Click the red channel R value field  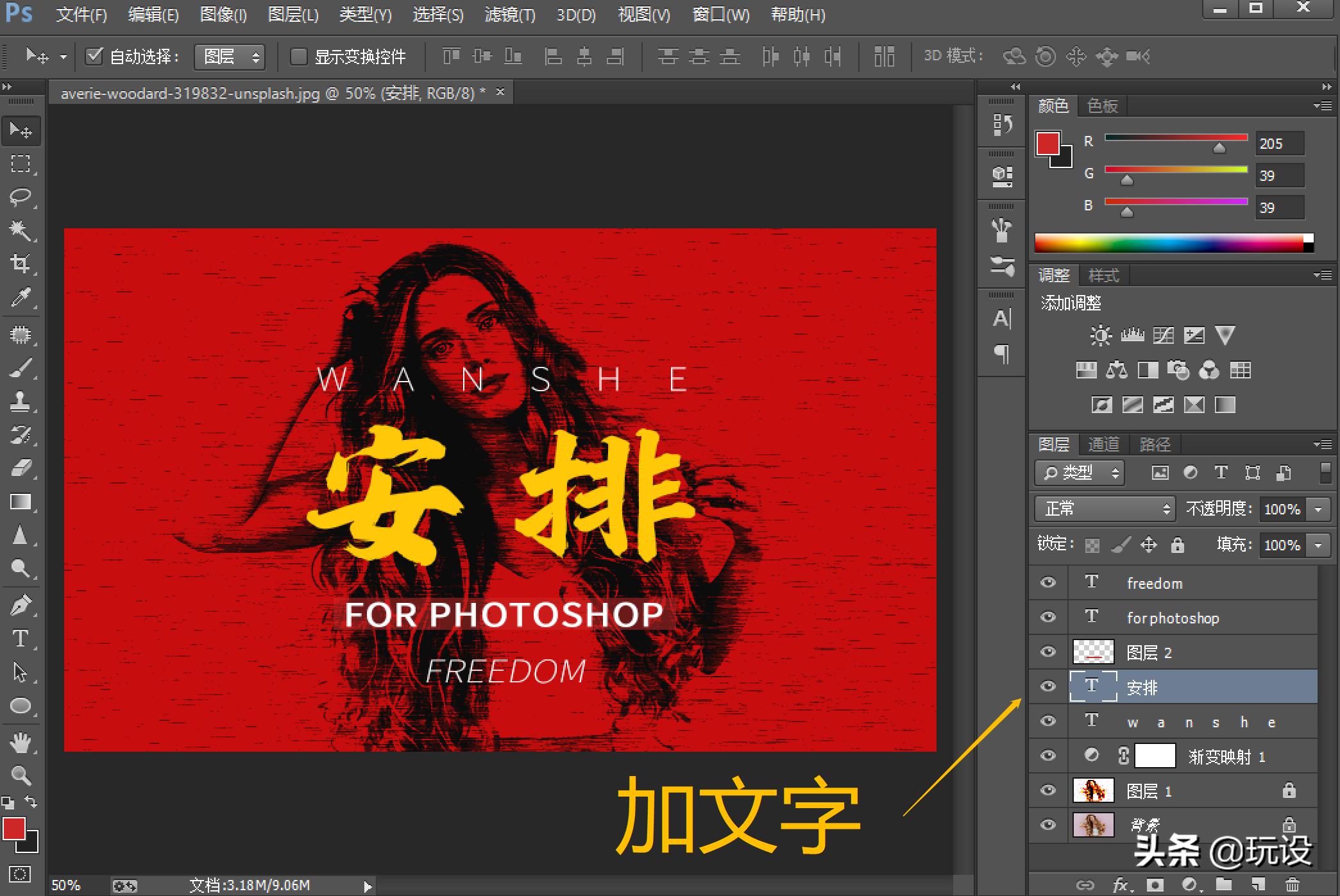[1279, 144]
